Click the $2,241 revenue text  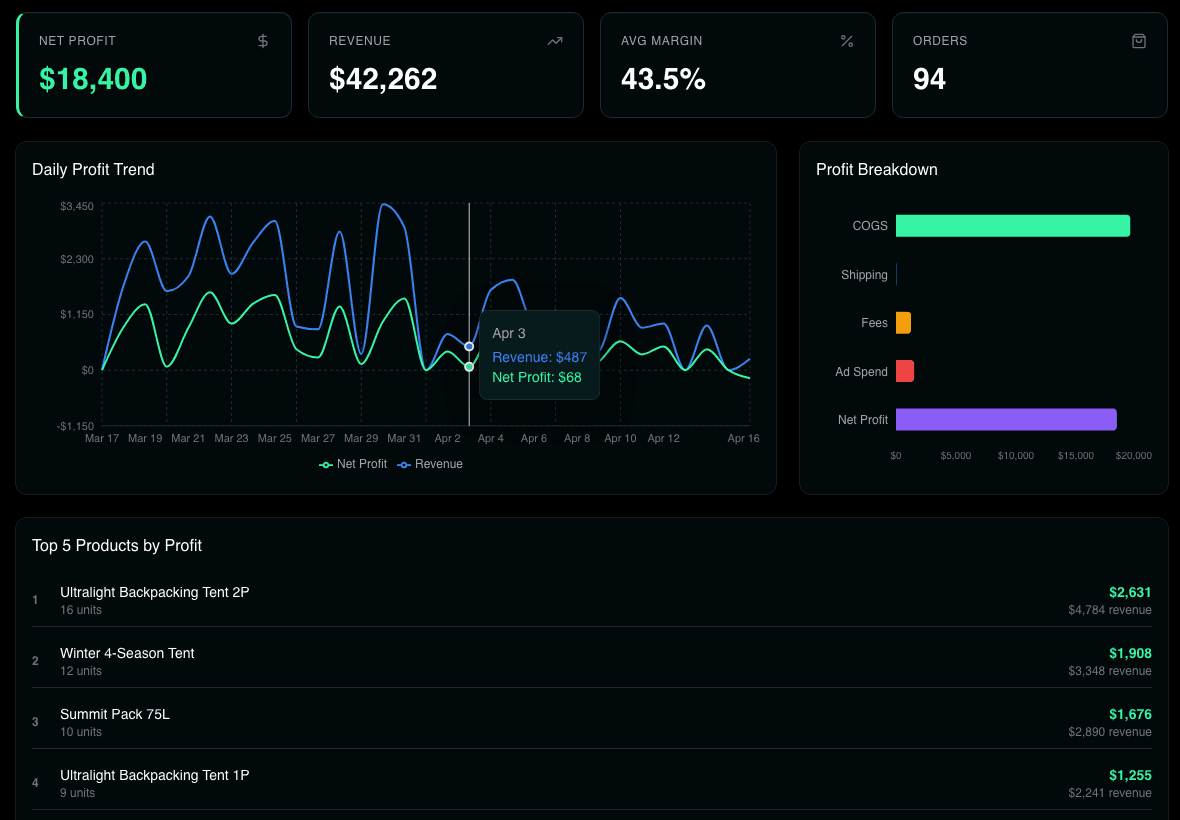pos(1110,793)
